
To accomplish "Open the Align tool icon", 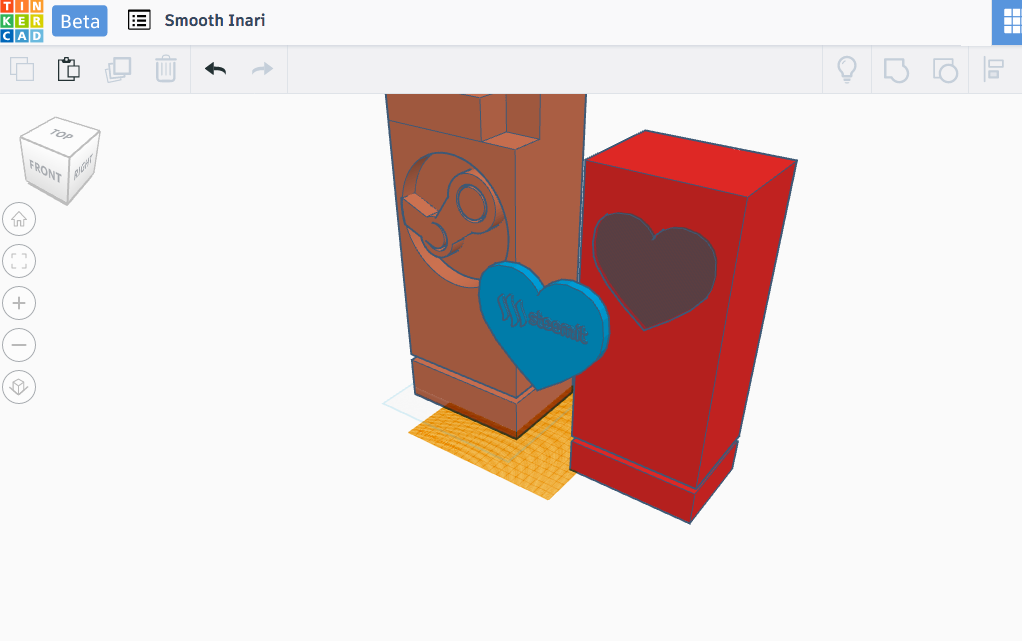I will tap(993, 69).
